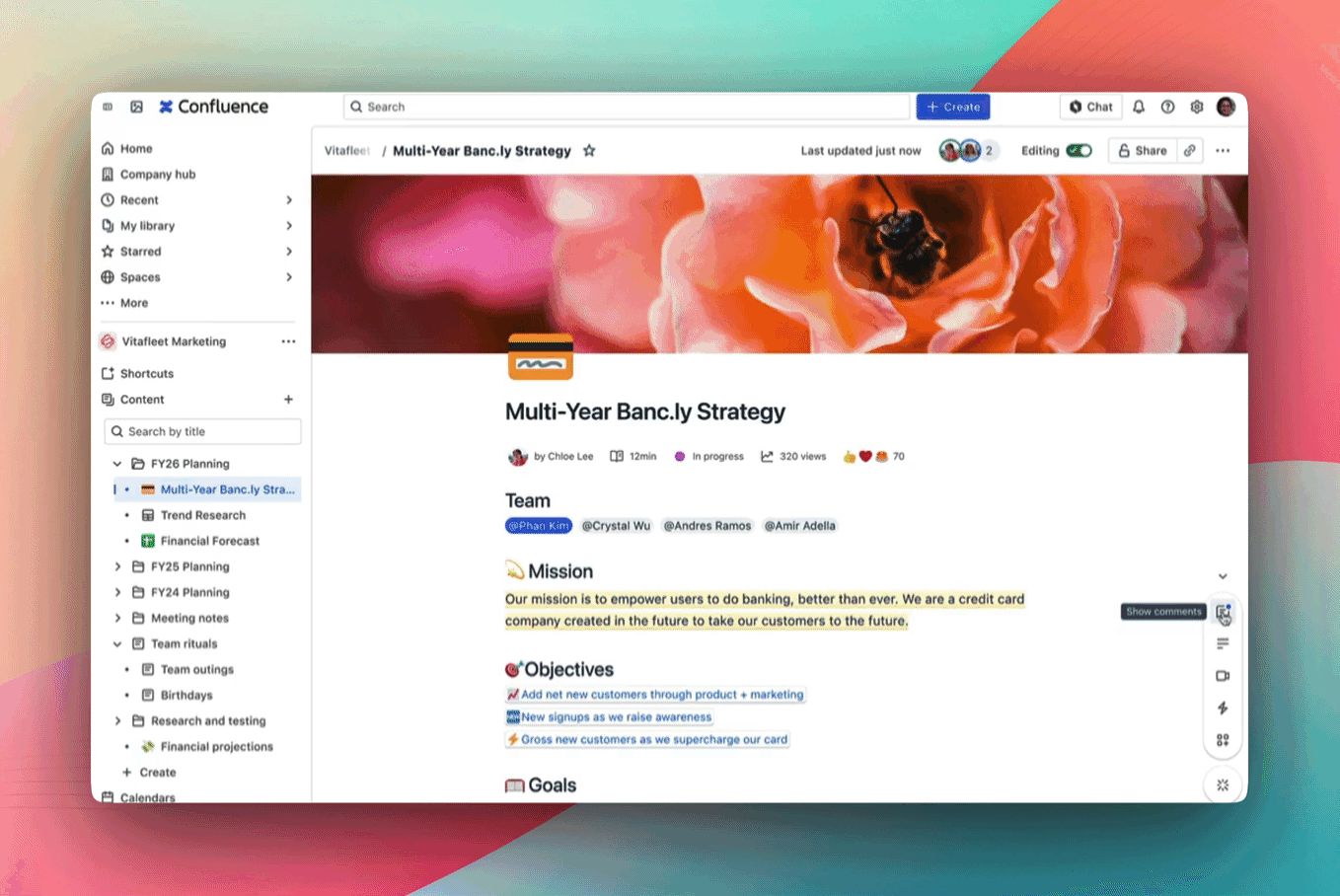
Task: Copy page link with chain icon
Action: (1190, 151)
